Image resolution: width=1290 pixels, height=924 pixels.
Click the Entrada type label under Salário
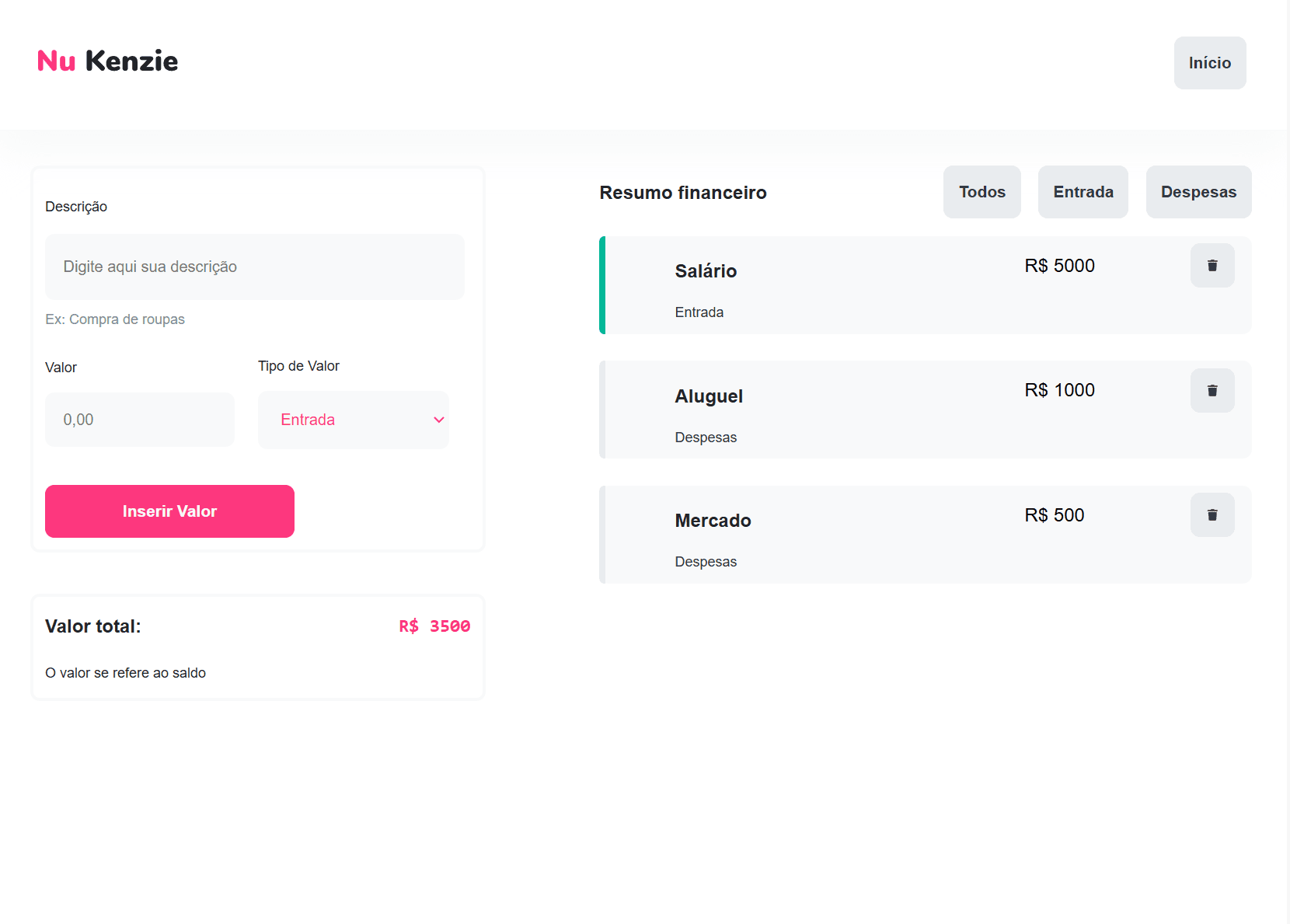pos(699,312)
